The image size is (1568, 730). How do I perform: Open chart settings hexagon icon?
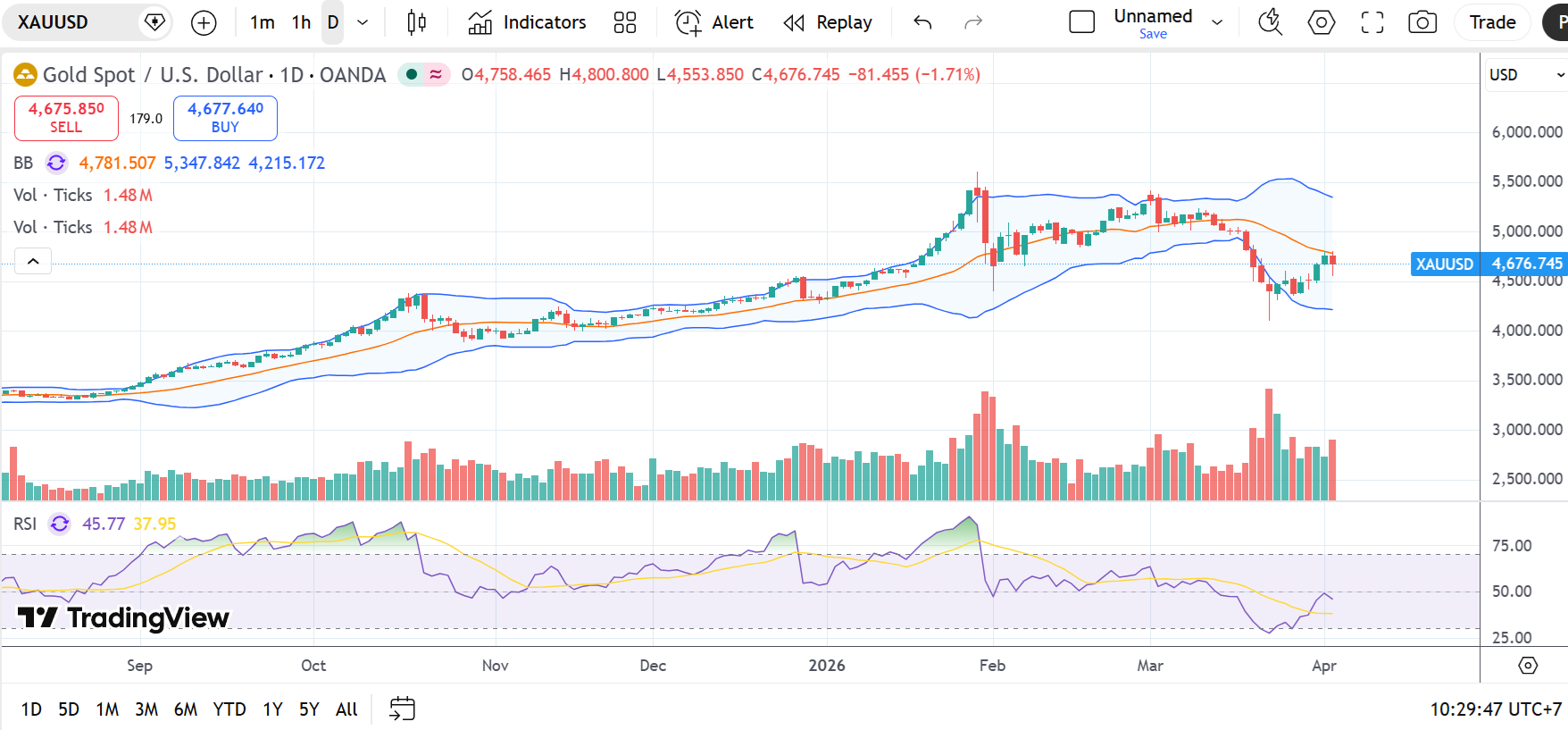(x=1321, y=23)
